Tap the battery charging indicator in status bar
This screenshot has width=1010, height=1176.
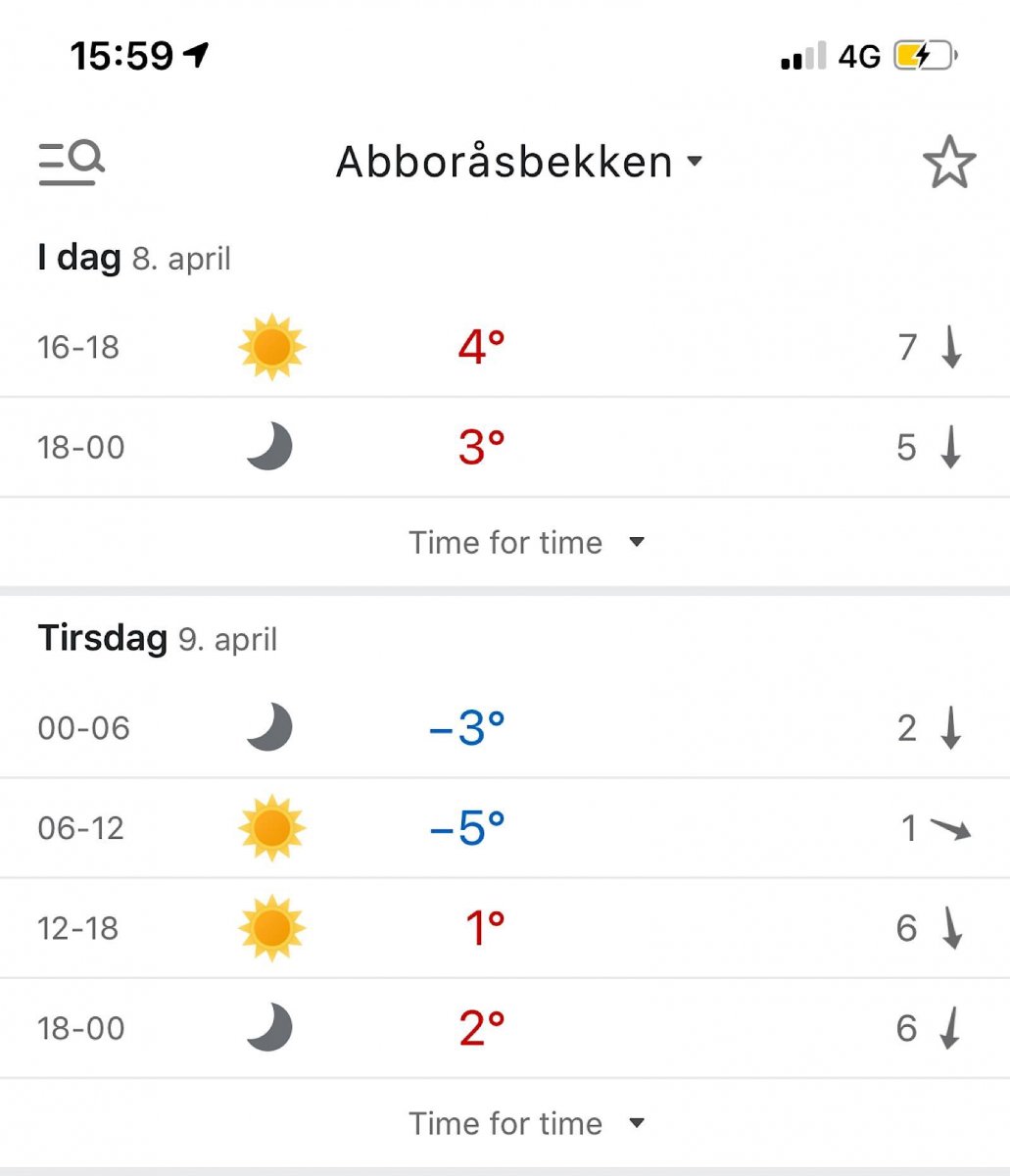(924, 56)
